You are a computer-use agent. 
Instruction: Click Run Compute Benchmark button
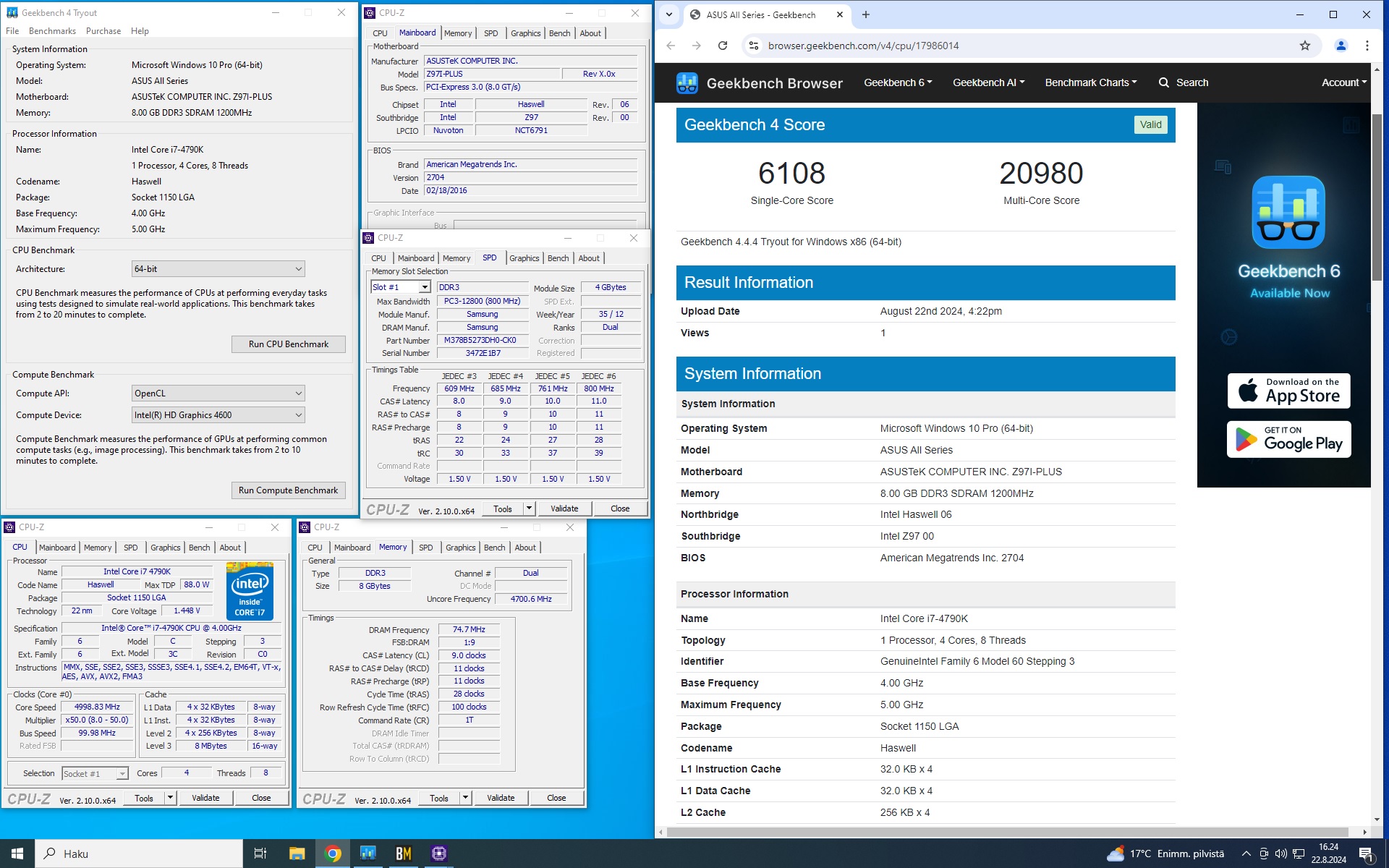(x=288, y=490)
